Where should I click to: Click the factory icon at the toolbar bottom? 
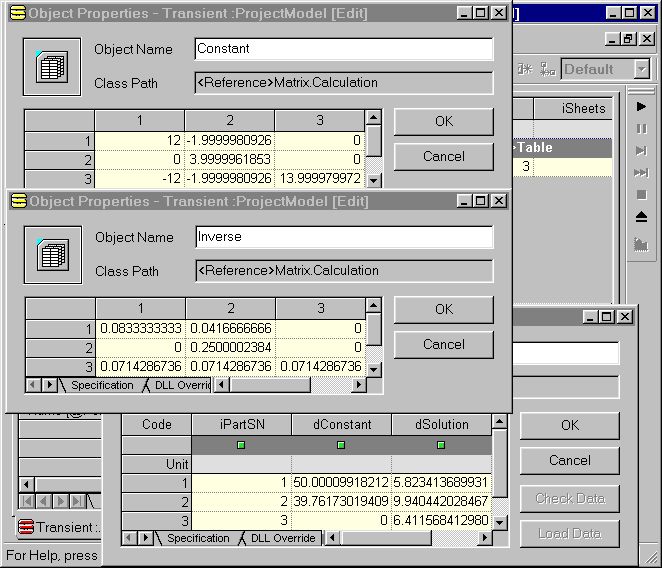(642, 243)
